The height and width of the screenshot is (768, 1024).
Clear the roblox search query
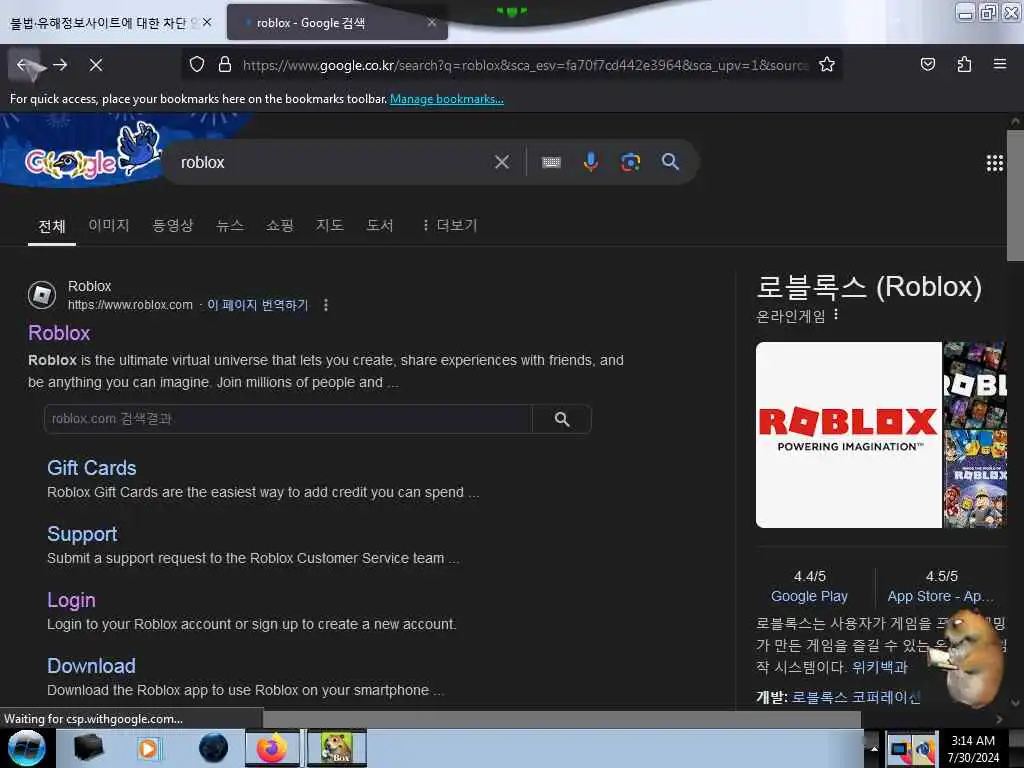(x=502, y=162)
